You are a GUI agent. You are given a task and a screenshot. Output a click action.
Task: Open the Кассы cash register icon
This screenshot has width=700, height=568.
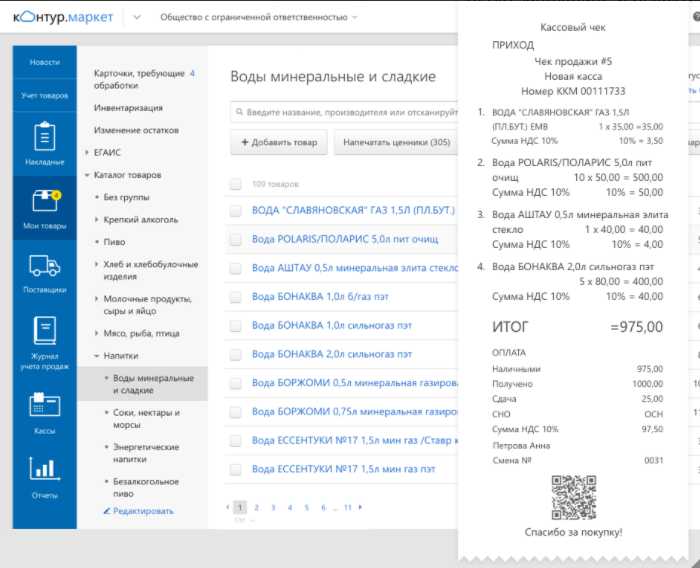[x=45, y=405]
